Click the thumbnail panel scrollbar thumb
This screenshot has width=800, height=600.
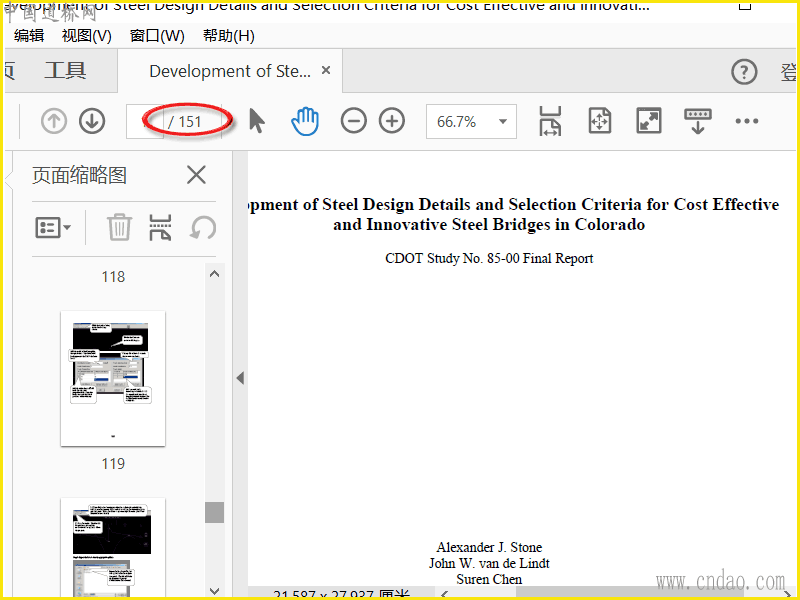pyautogui.click(x=214, y=512)
